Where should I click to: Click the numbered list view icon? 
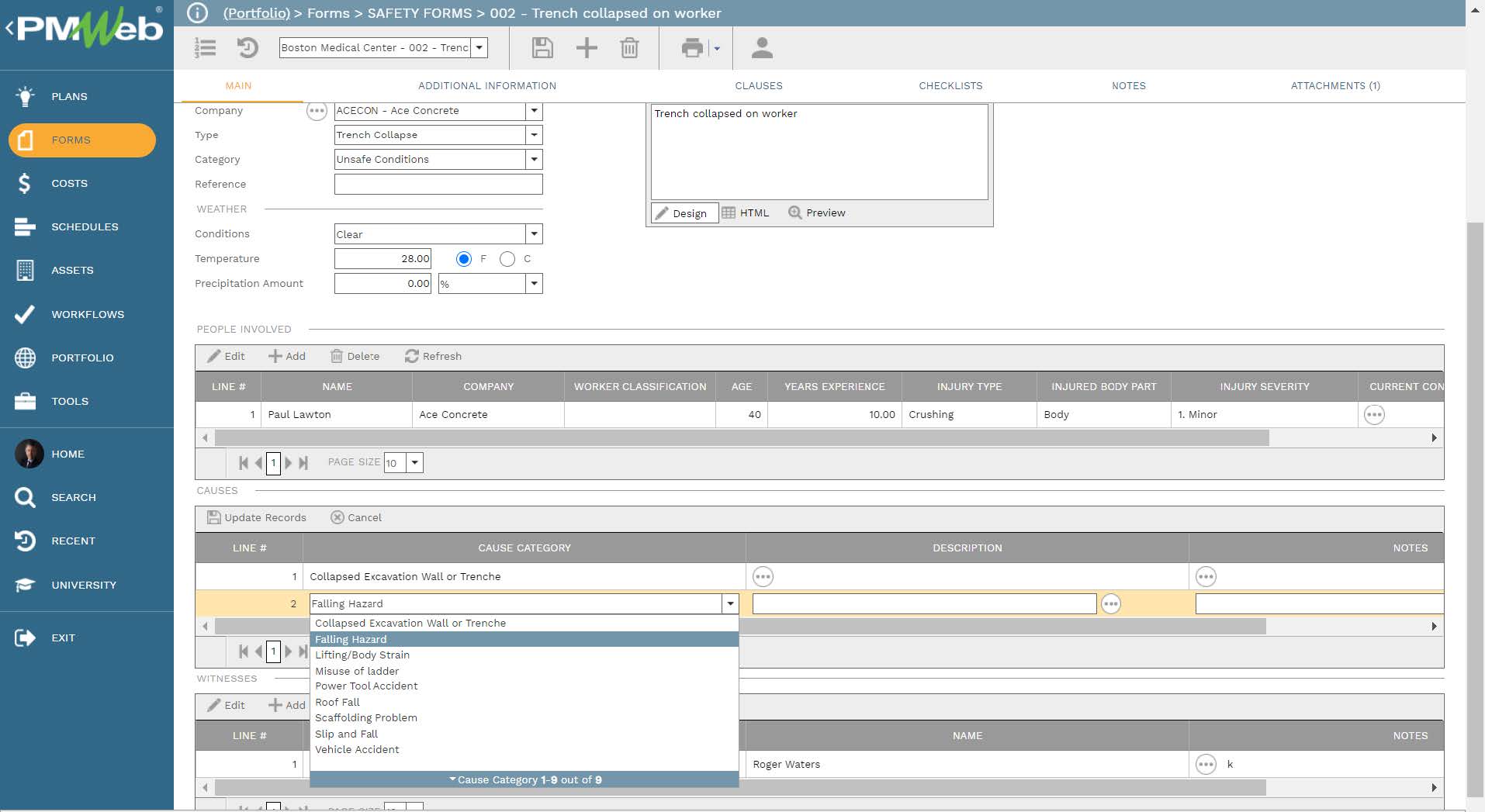coord(205,48)
